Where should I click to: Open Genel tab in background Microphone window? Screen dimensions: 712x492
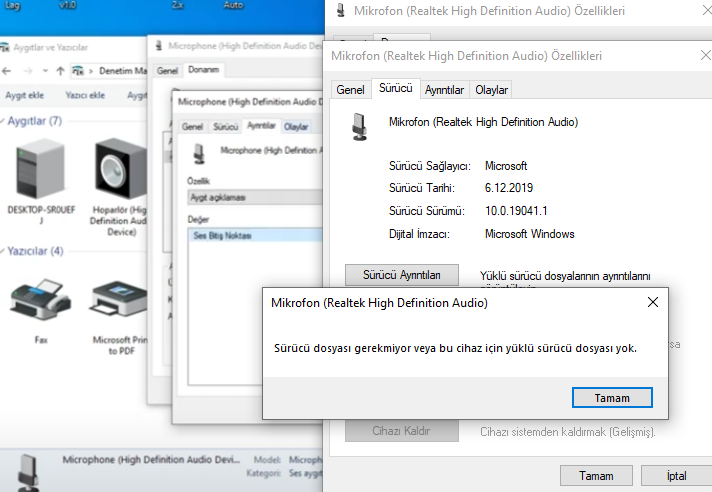pos(167,71)
